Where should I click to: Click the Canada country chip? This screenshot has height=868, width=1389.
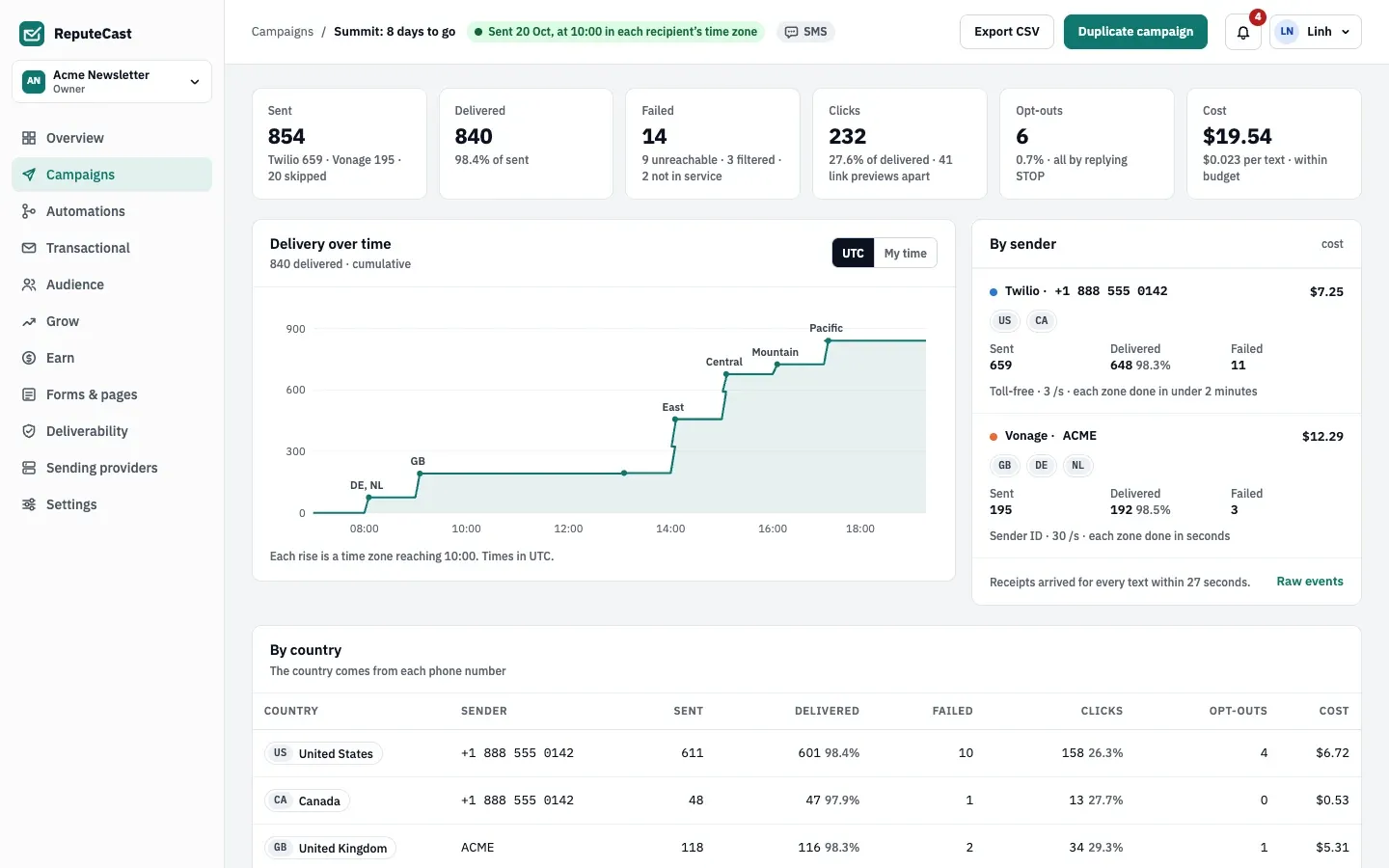(307, 800)
